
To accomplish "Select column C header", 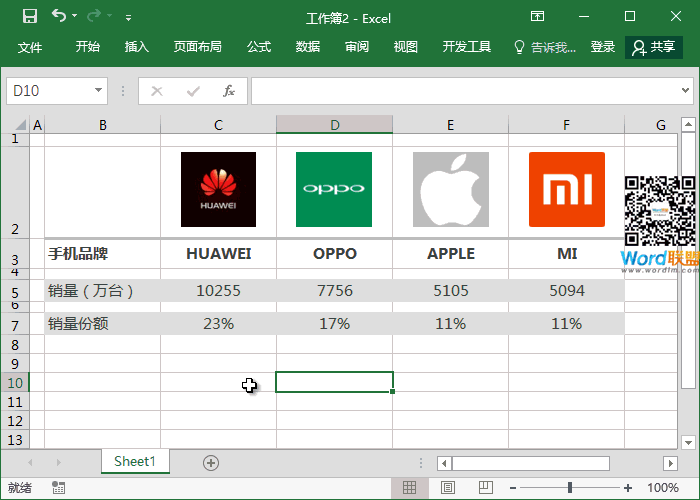I will pos(218,125).
